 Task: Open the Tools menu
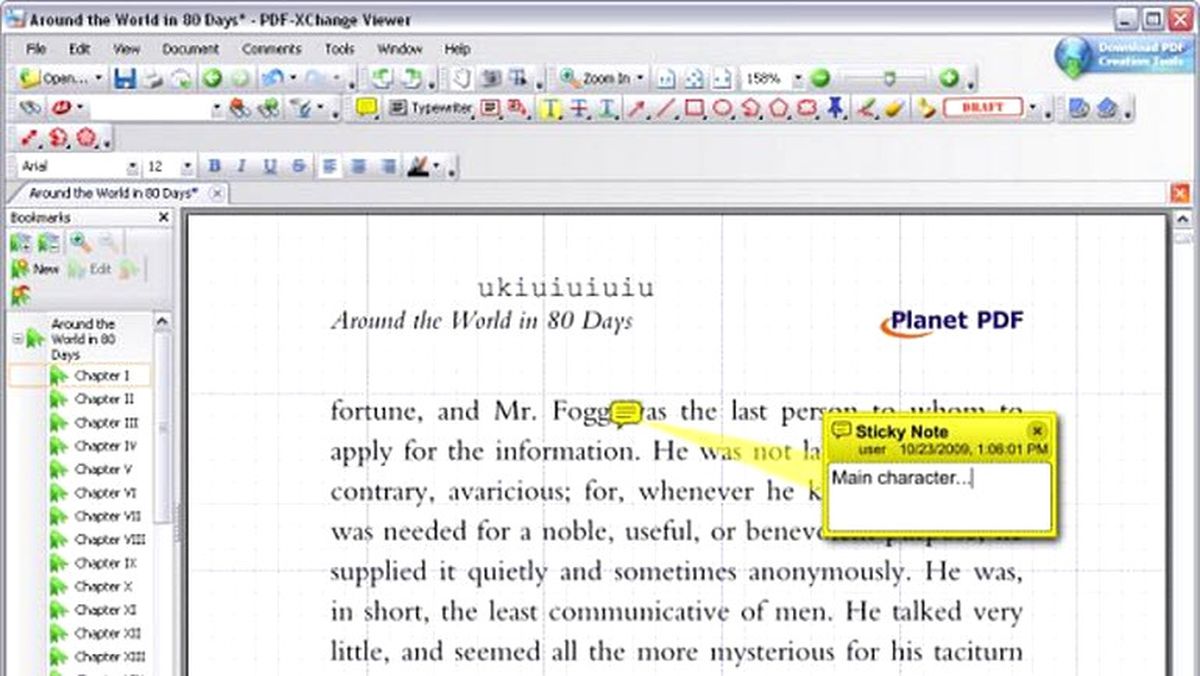click(x=340, y=49)
